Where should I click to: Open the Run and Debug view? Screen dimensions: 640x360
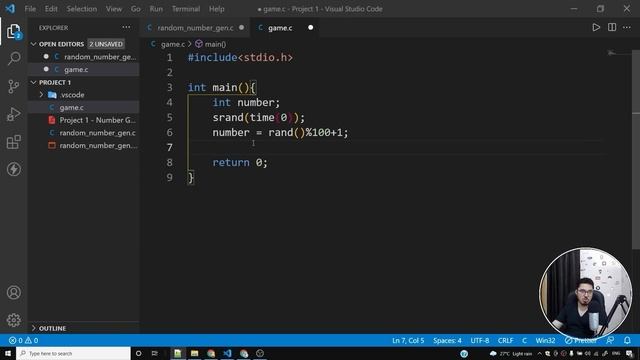(13, 114)
